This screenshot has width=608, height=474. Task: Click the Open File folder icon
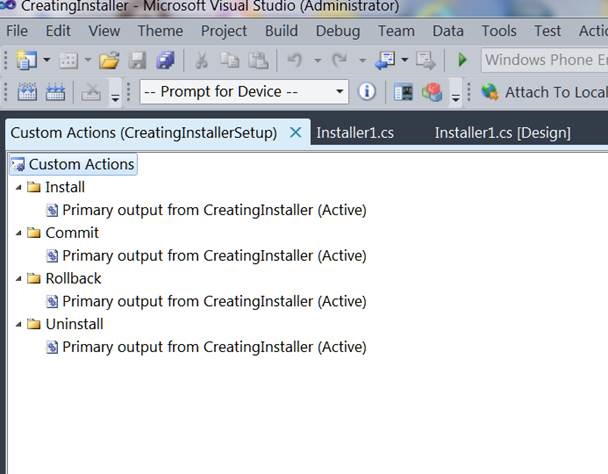109,61
